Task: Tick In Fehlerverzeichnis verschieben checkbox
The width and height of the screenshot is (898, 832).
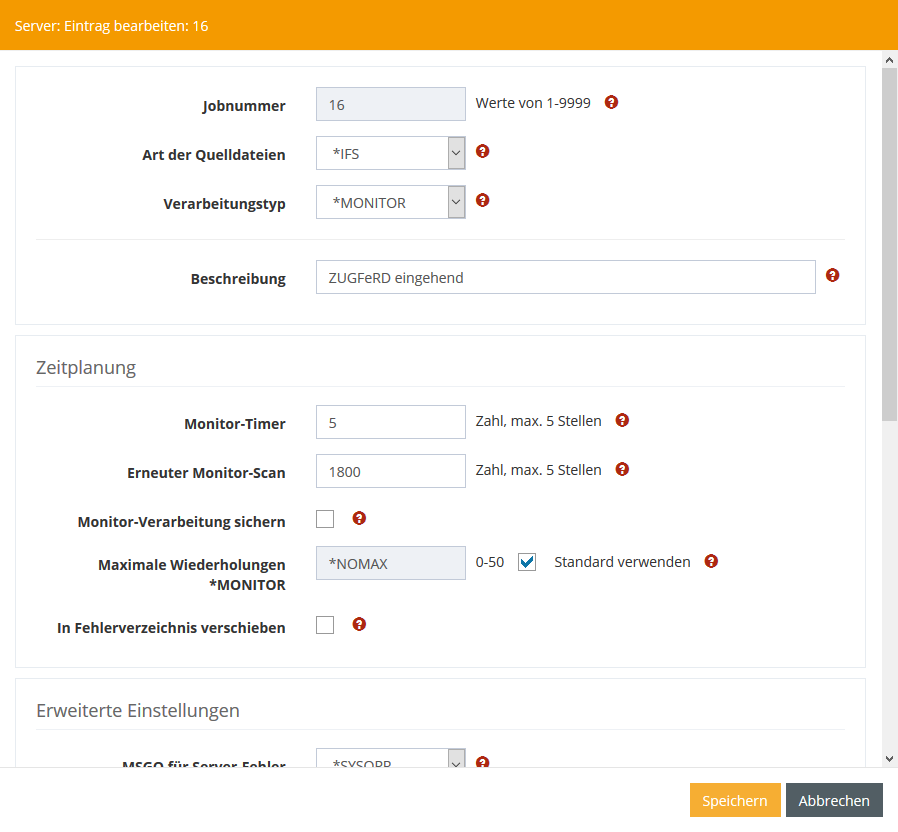Action: (x=325, y=625)
